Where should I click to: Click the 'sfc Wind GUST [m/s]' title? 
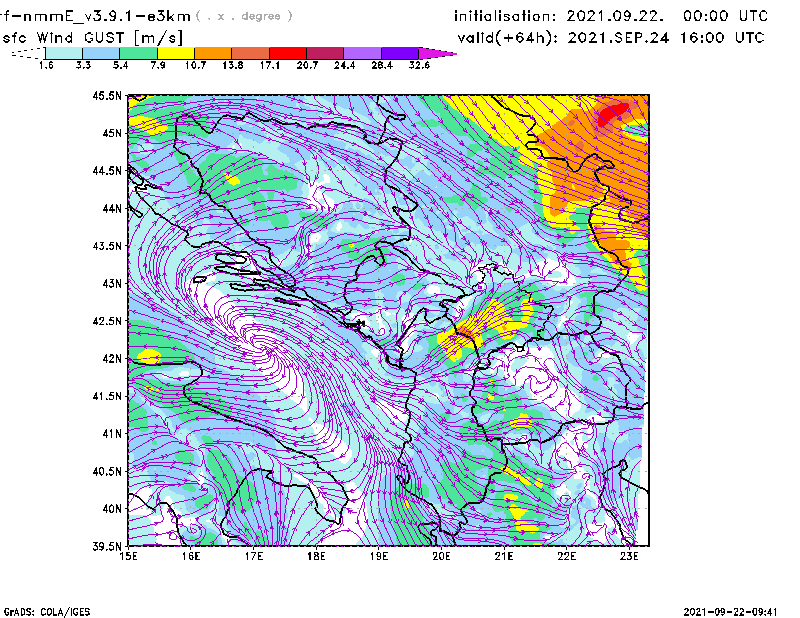(92, 38)
